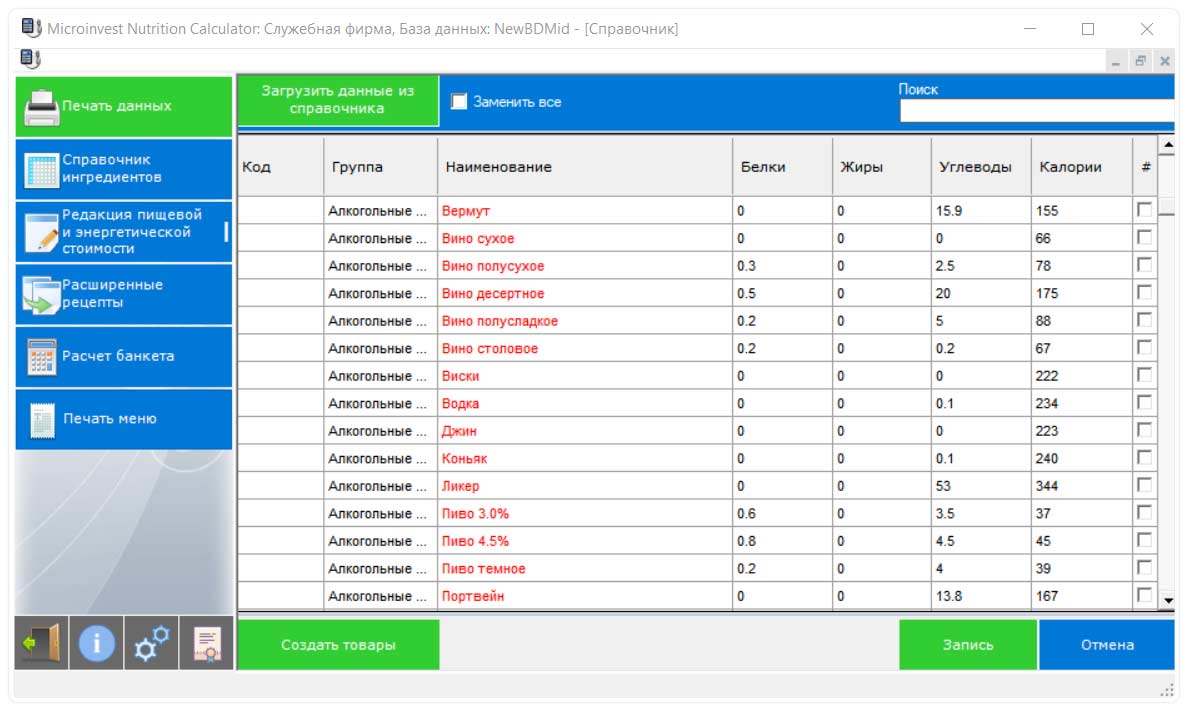Restore the inner child window
The width and height of the screenshot is (1188, 711).
coord(1140,61)
